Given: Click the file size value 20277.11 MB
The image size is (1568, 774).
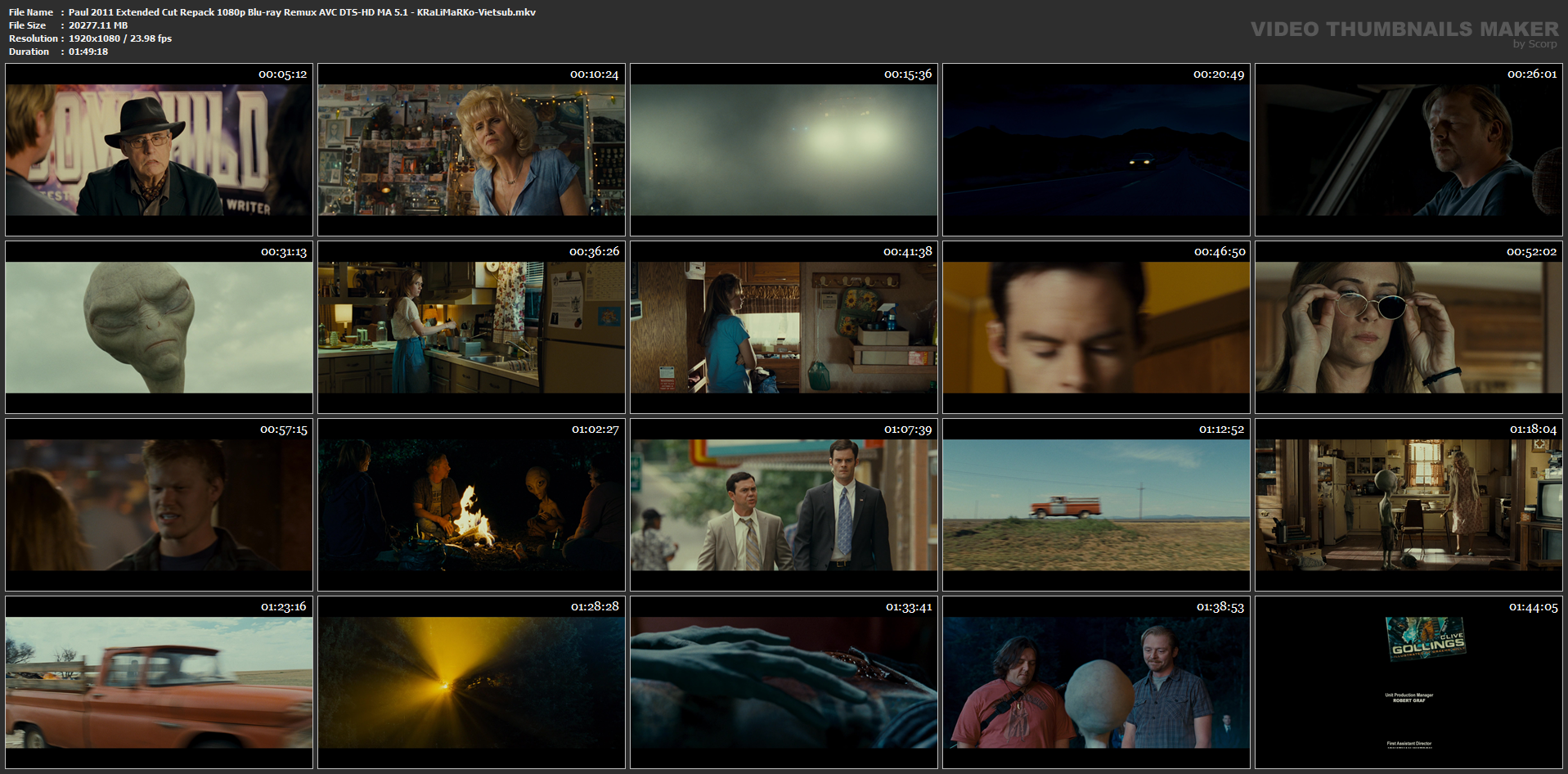Looking at the screenshot, I should click(x=98, y=25).
